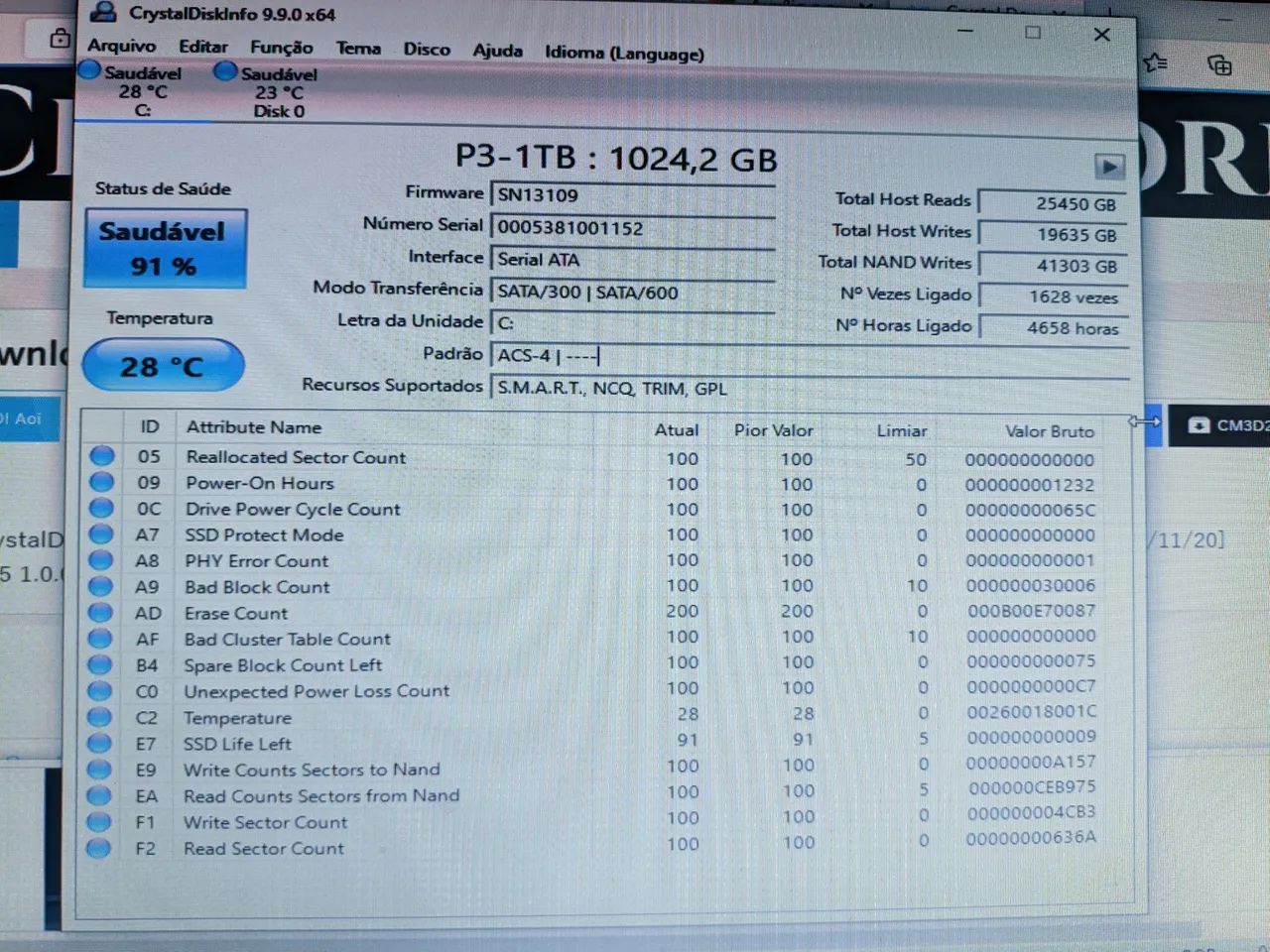Open the Editar menu
The height and width of the screenshot is (952, 1270).
(202, 47)
